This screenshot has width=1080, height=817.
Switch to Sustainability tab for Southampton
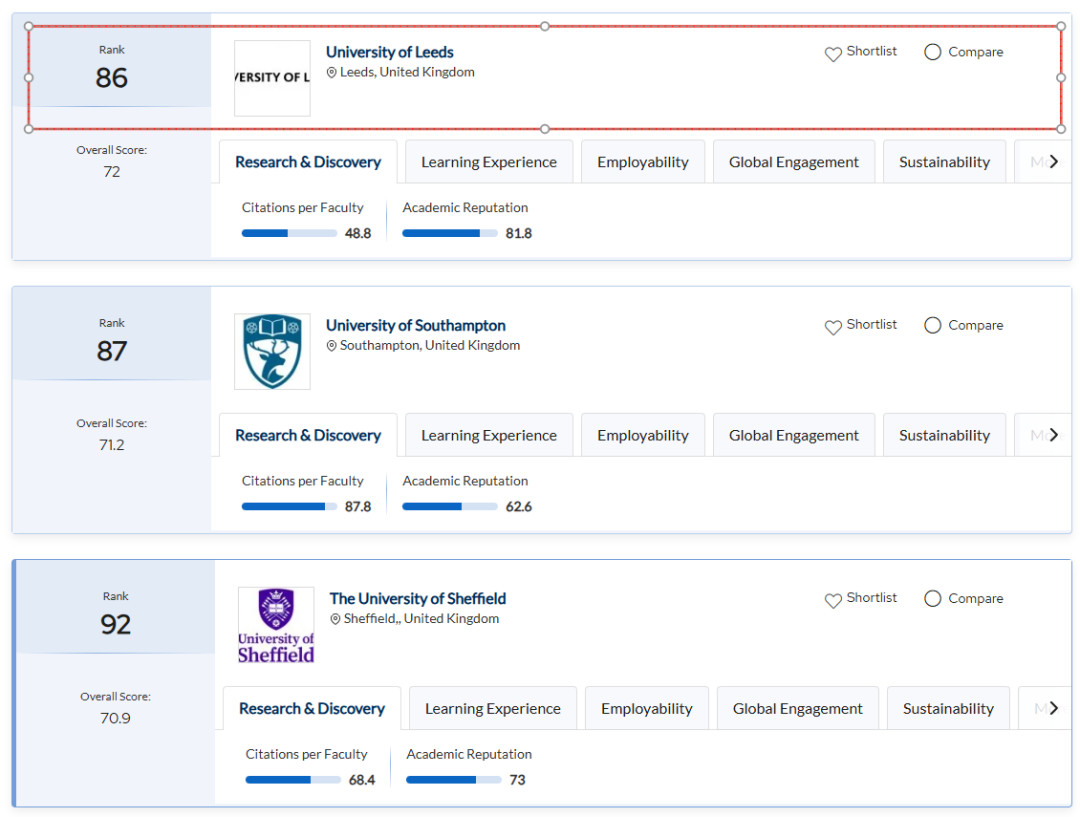pos(944,435)
